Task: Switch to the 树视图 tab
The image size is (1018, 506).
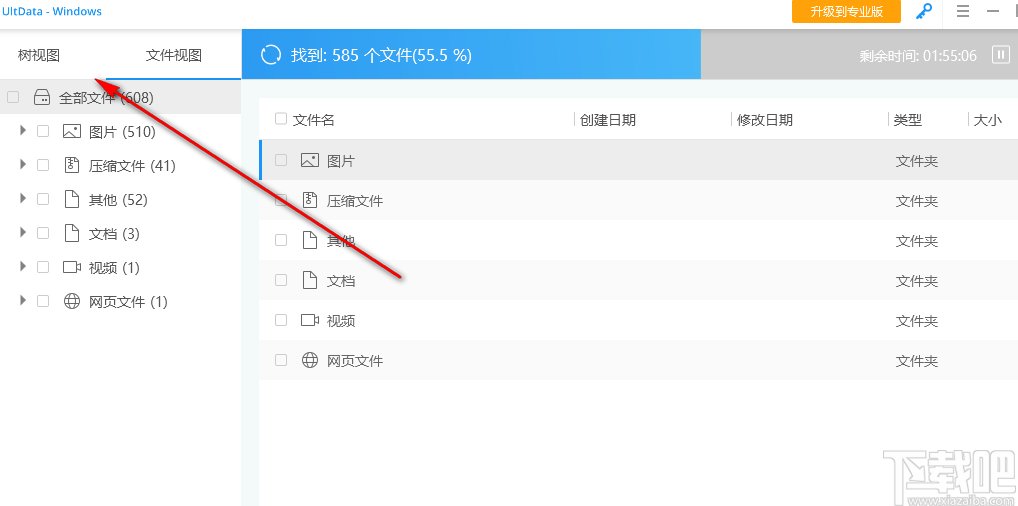Action: click(39, 55)
